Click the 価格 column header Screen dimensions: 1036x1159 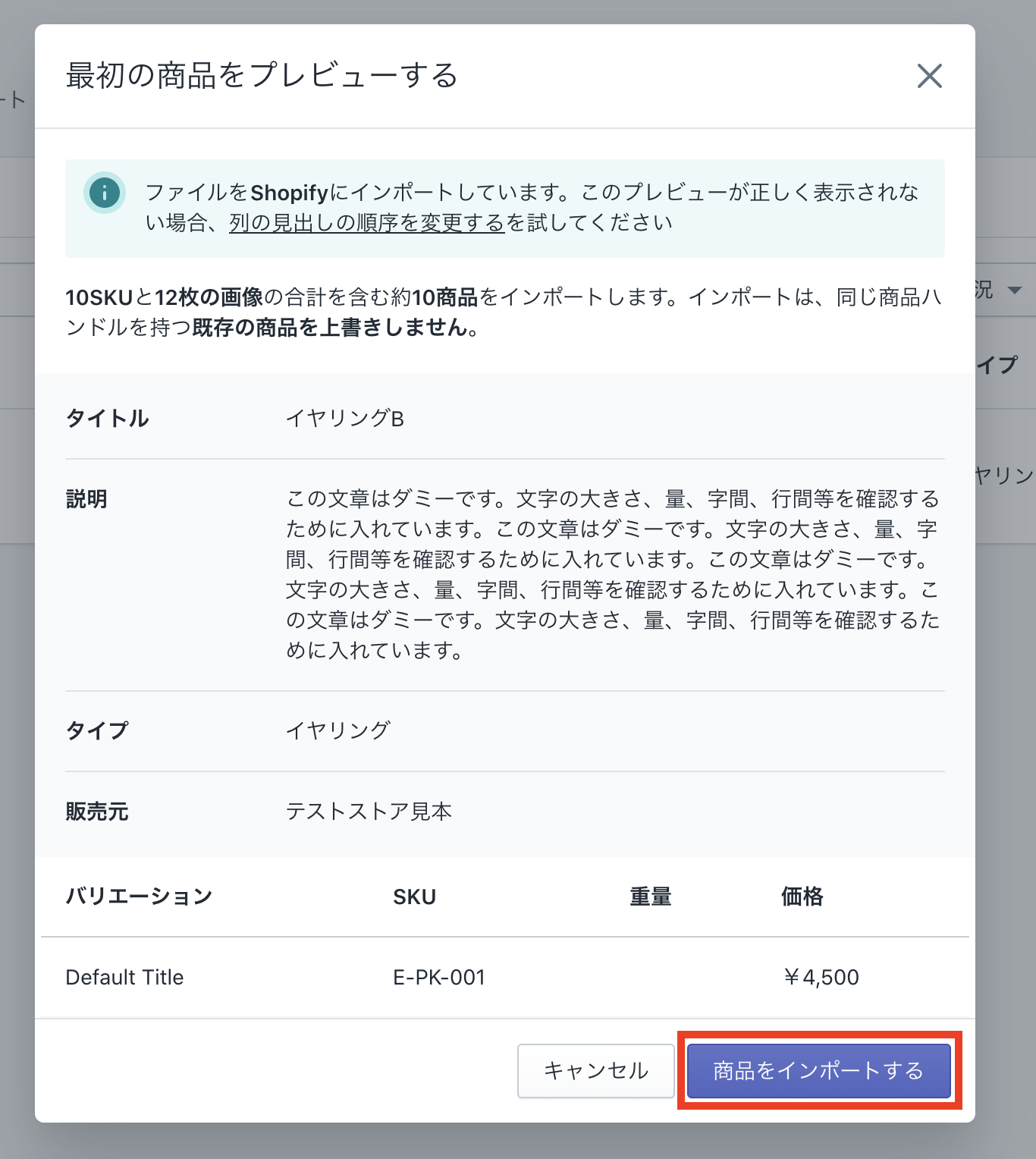802,897
